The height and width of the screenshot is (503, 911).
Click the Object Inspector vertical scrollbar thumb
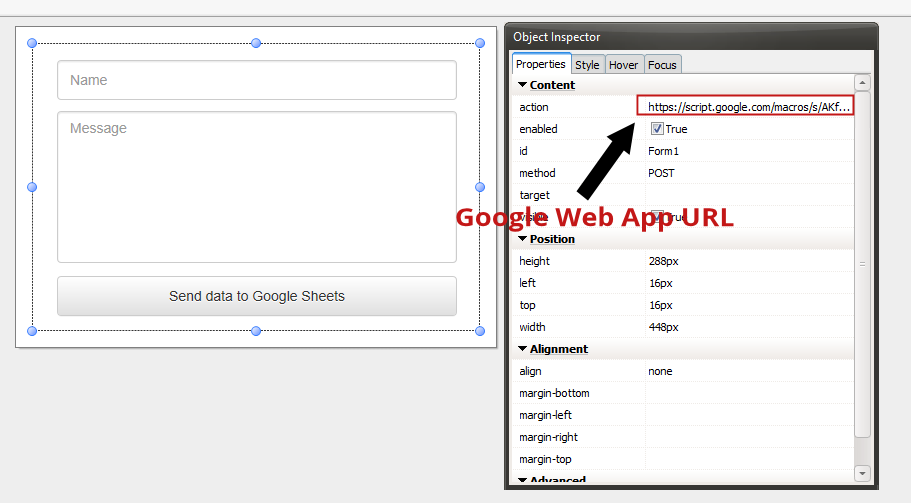[x=862, y=264]
